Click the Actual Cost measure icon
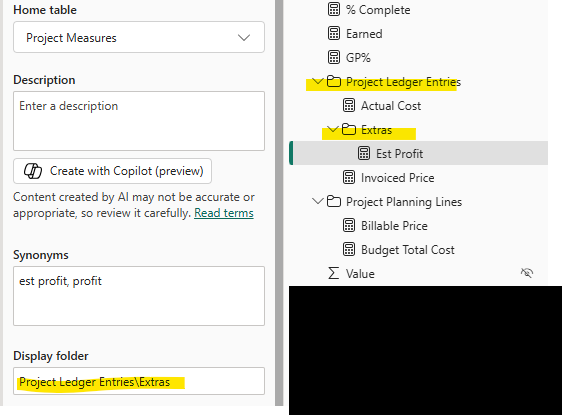563x415 pixels. (349, 106)
